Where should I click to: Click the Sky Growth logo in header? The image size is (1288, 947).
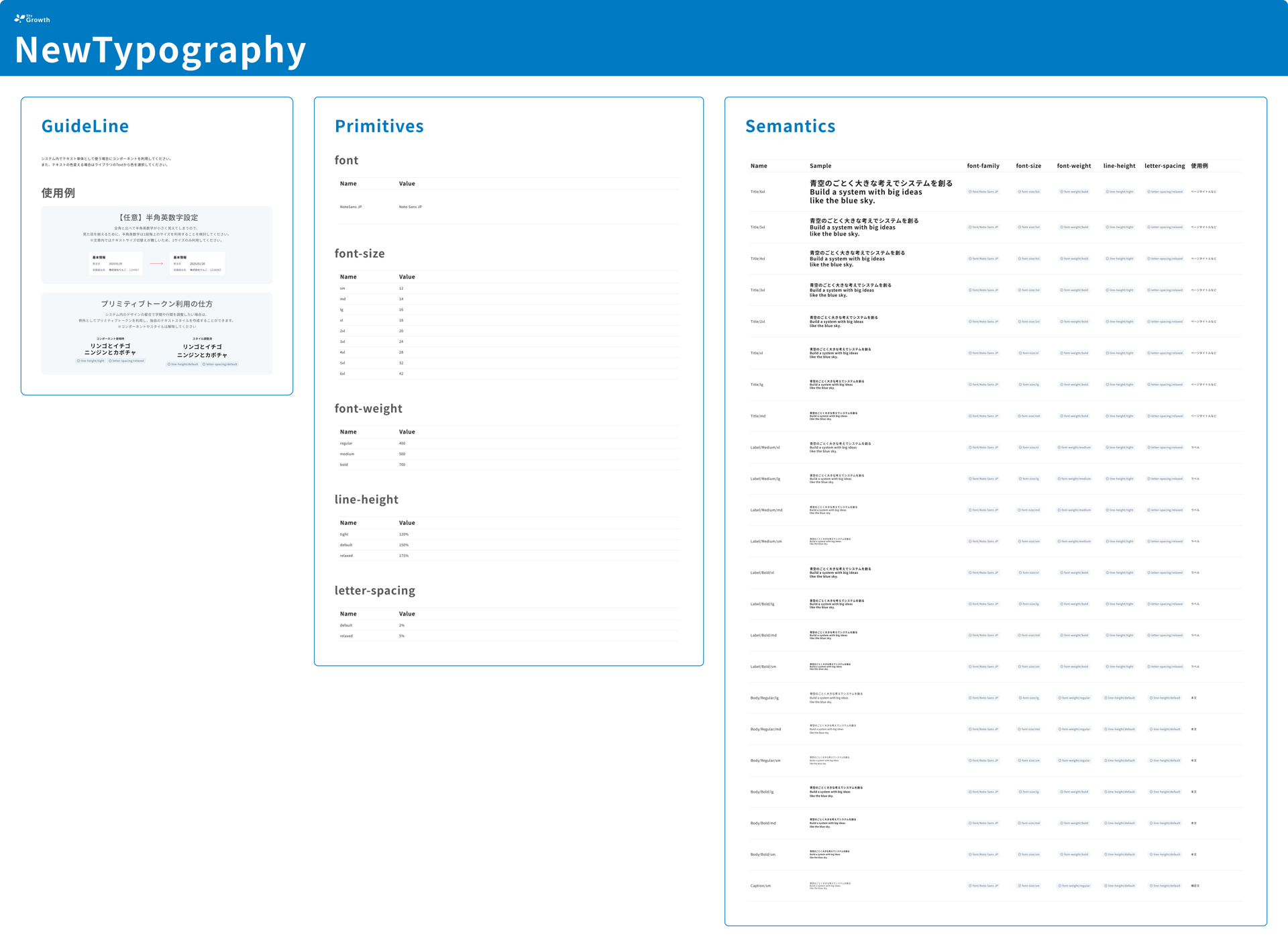click(x=32, y=18)
